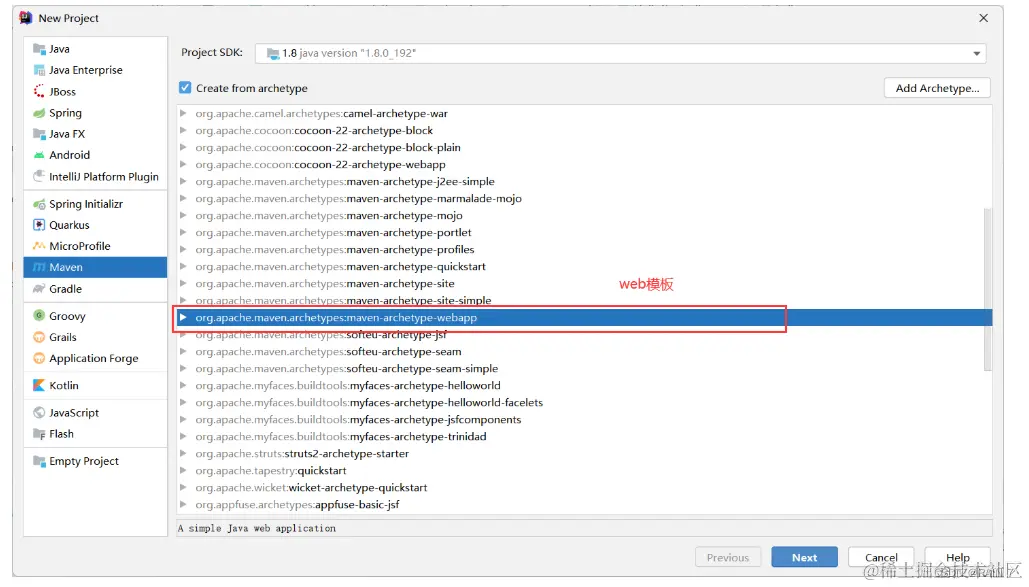Click the IntelliJ logo in title bar
The height and width of the screenshot is (587, 1029).
pos(26,18)
